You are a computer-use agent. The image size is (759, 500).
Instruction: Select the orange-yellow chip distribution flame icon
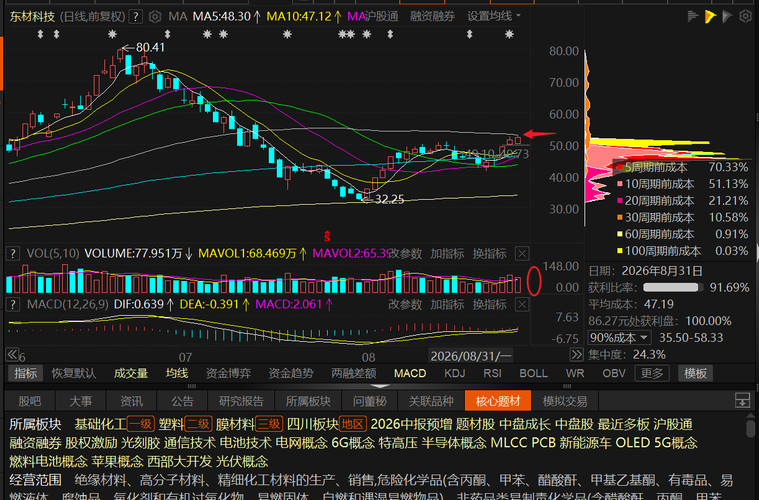pos(710,17)
